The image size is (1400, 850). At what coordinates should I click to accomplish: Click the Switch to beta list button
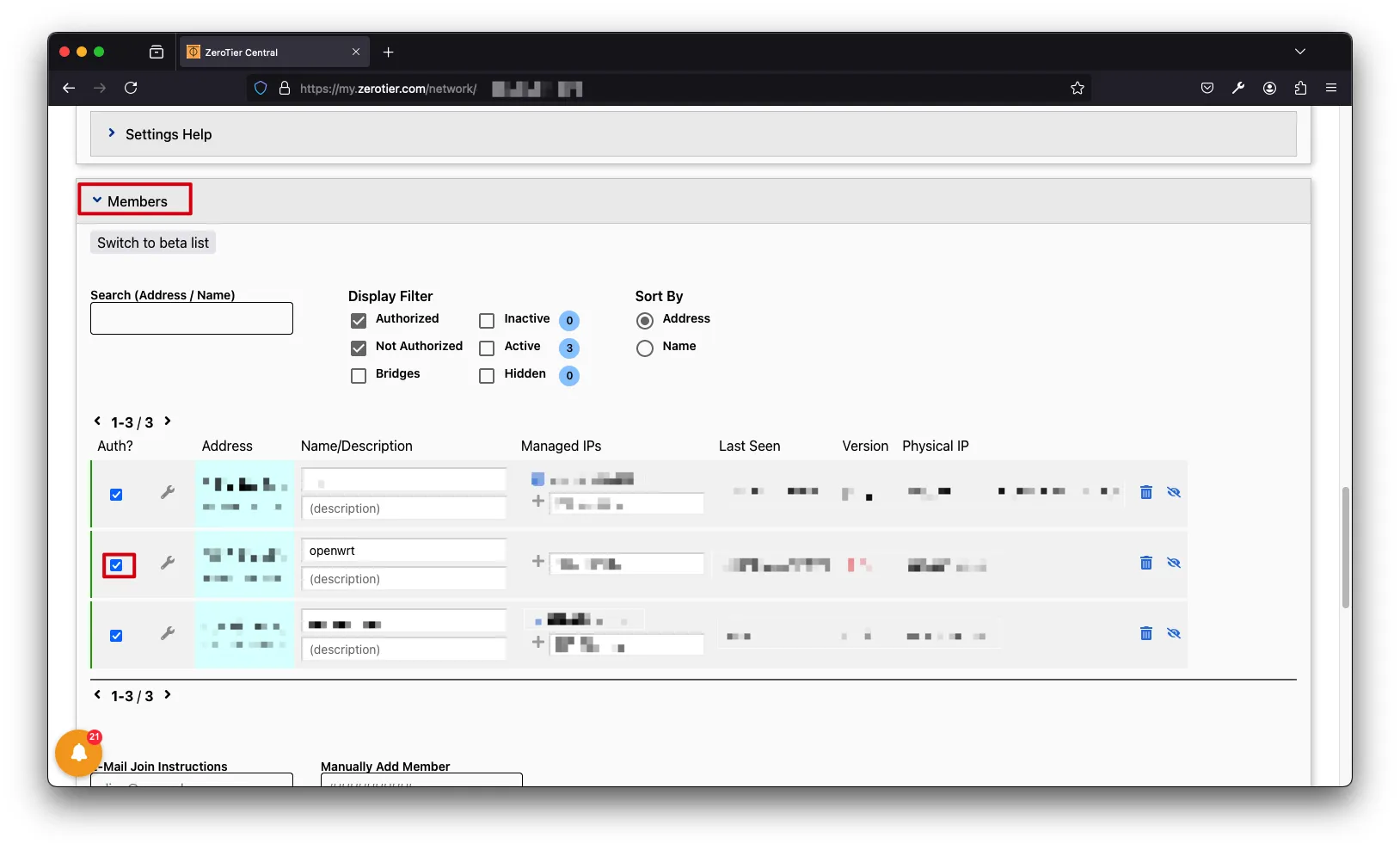[x=153, y=243]
